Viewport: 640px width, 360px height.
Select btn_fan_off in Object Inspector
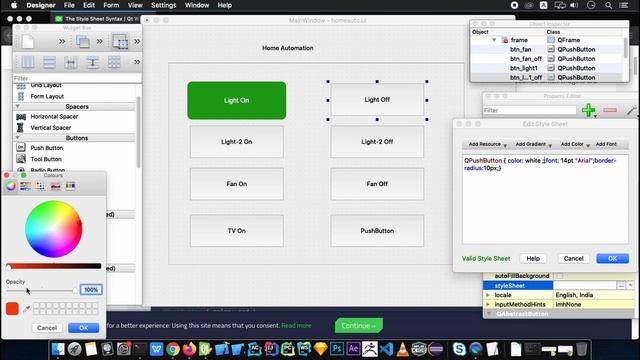pyautogui.click(x=526, y=59)
